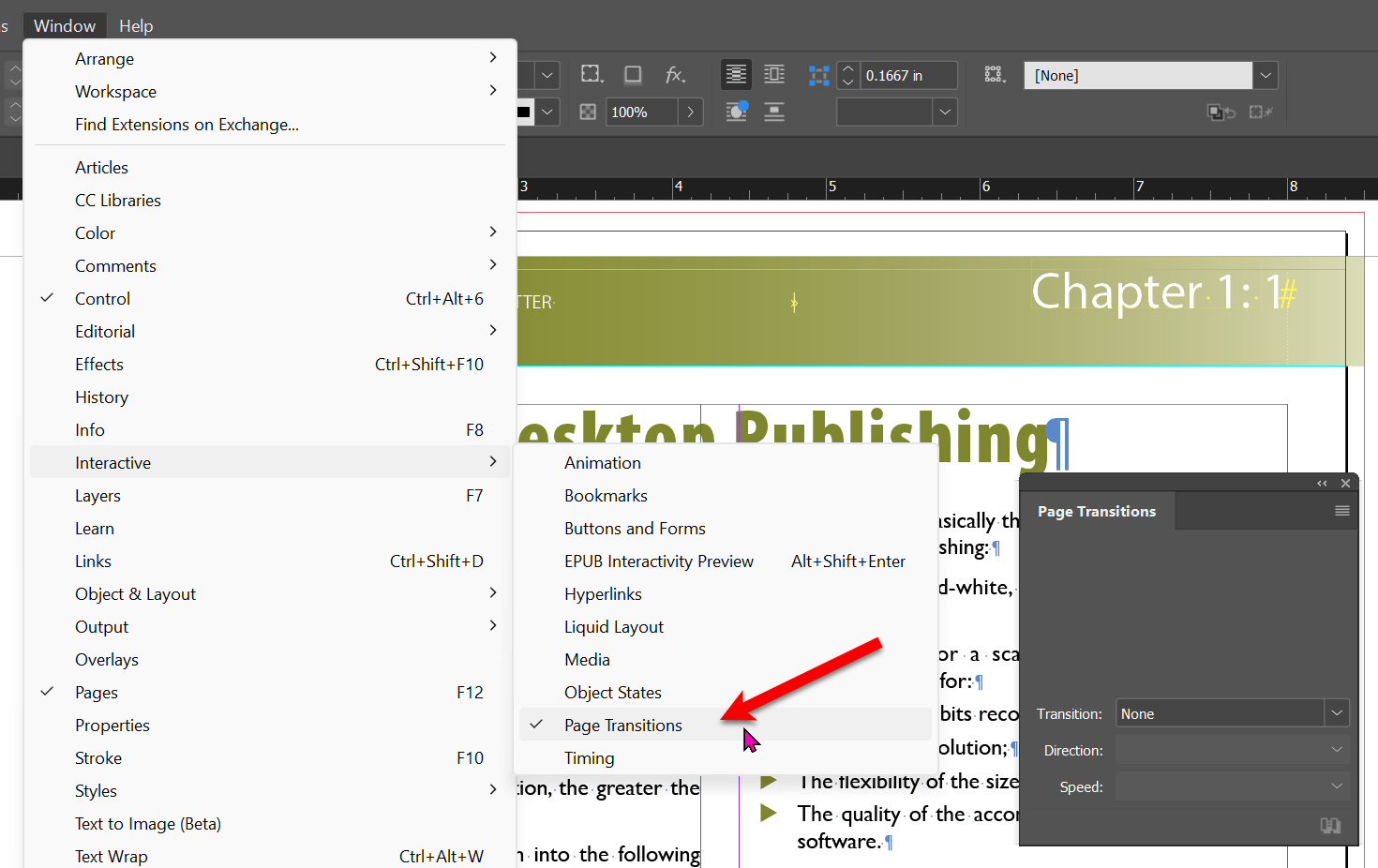Click the text wrap preset icon near opacity field

[x=737, y=111]
